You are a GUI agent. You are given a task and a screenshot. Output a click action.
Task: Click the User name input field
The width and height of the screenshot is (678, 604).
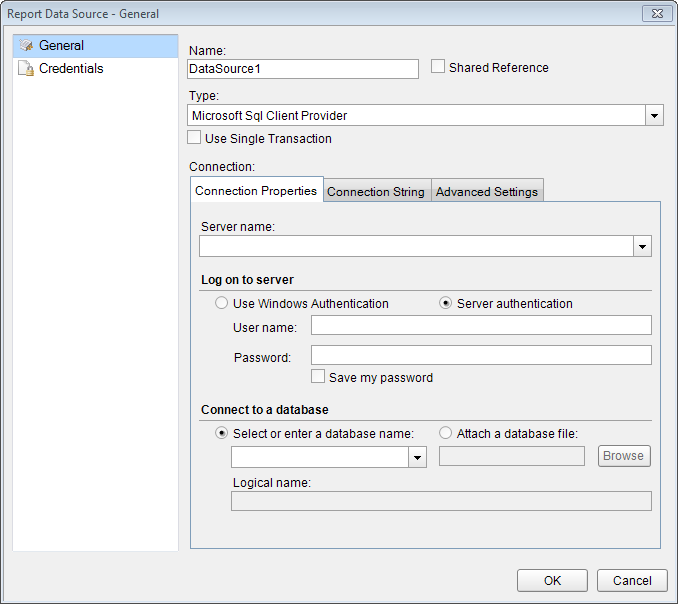(x=481, y=325)
